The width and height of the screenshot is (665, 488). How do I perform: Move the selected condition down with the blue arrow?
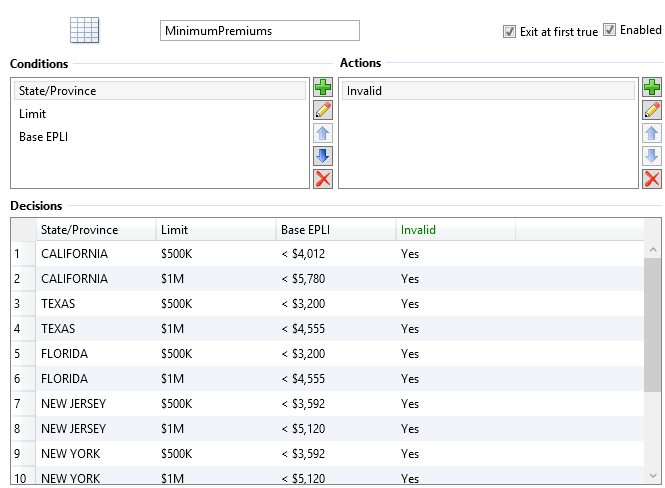pyautogui.click(x=323, y=156)
